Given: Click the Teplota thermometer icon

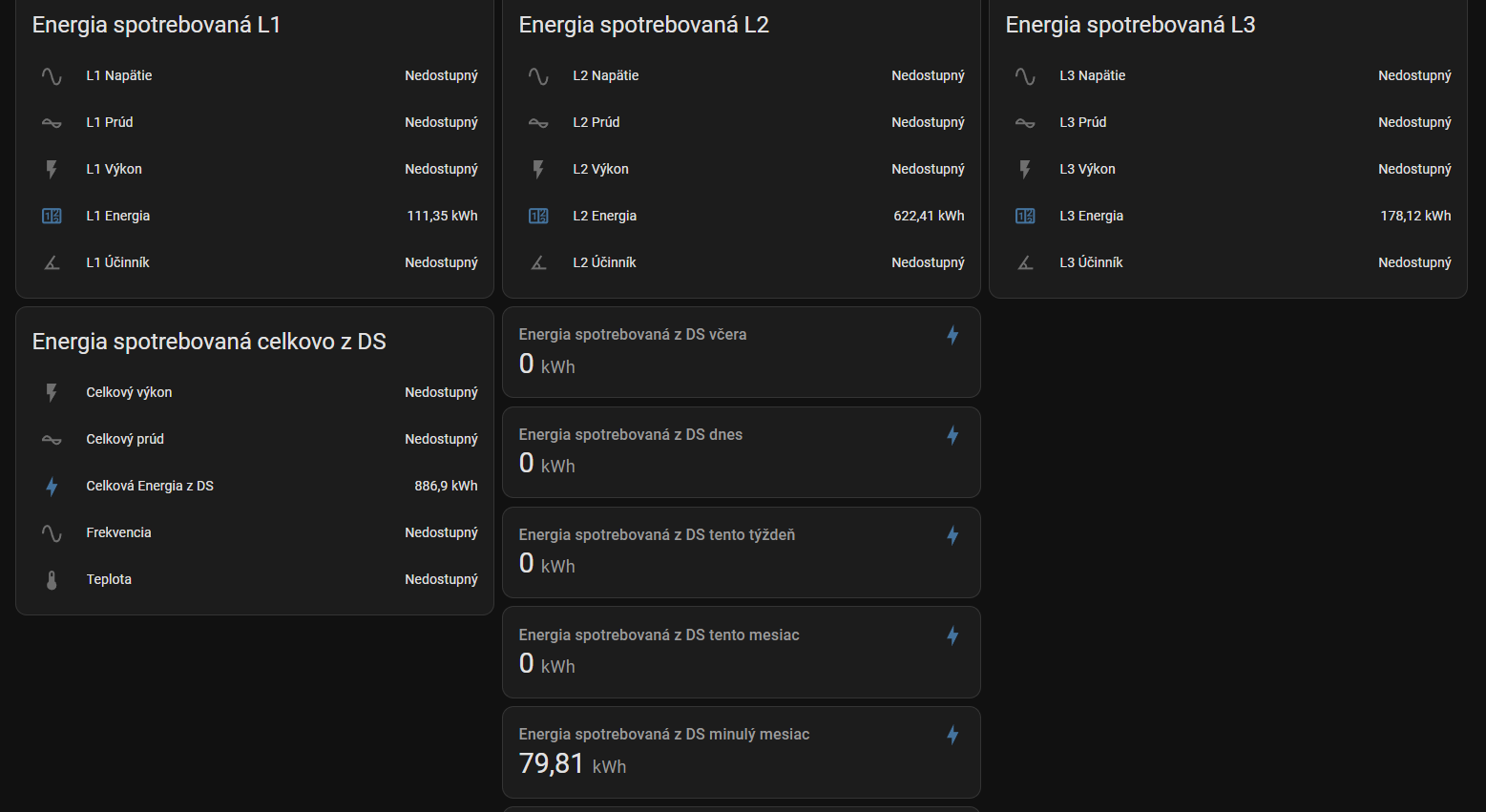Looking at the screenshot, I should (52, 580).
